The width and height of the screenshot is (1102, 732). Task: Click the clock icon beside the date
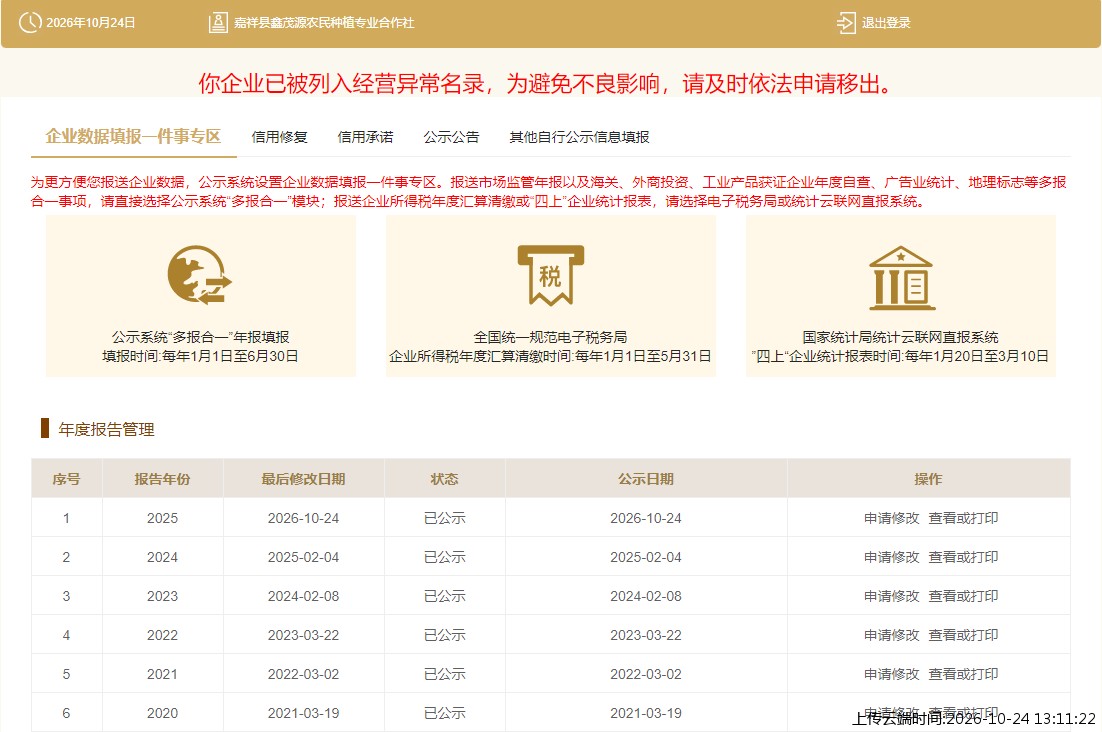pyautogui.click(x=30, y=22)
